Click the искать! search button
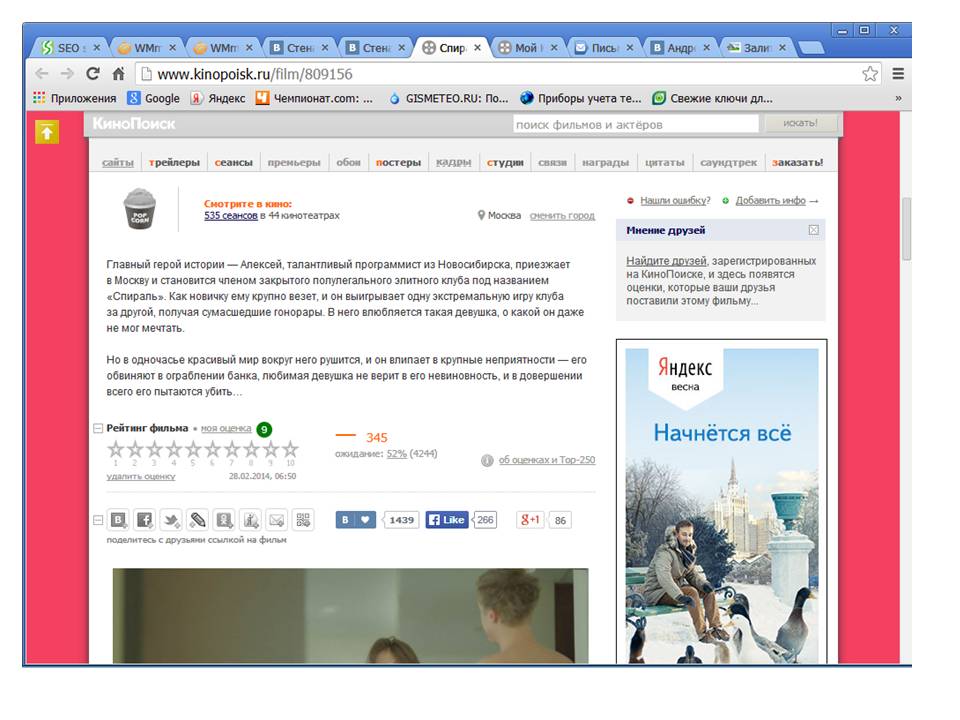 [800, 124]
